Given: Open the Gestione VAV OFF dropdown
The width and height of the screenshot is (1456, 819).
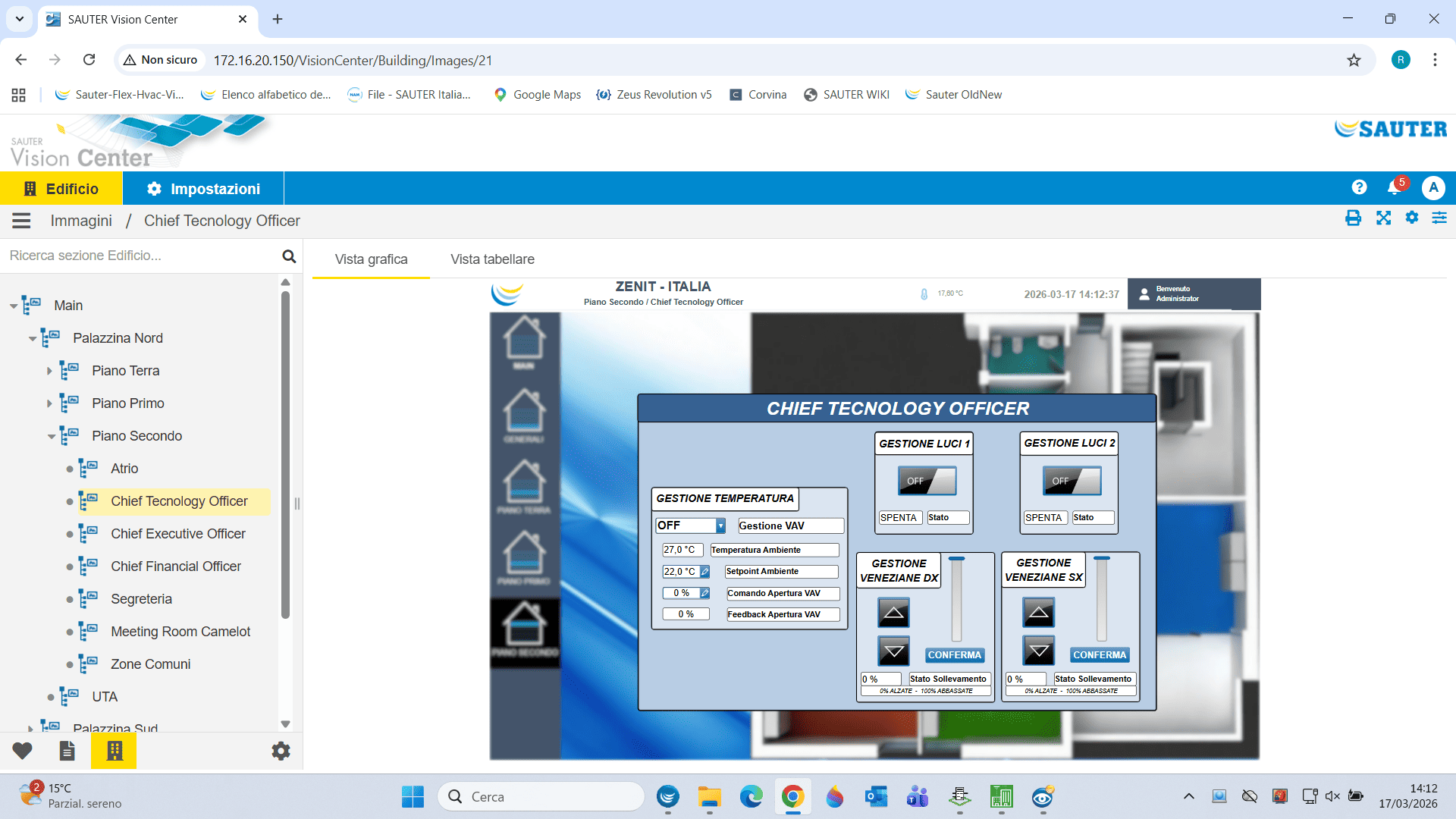Looking at the screenshot, I should coord(691,526).
